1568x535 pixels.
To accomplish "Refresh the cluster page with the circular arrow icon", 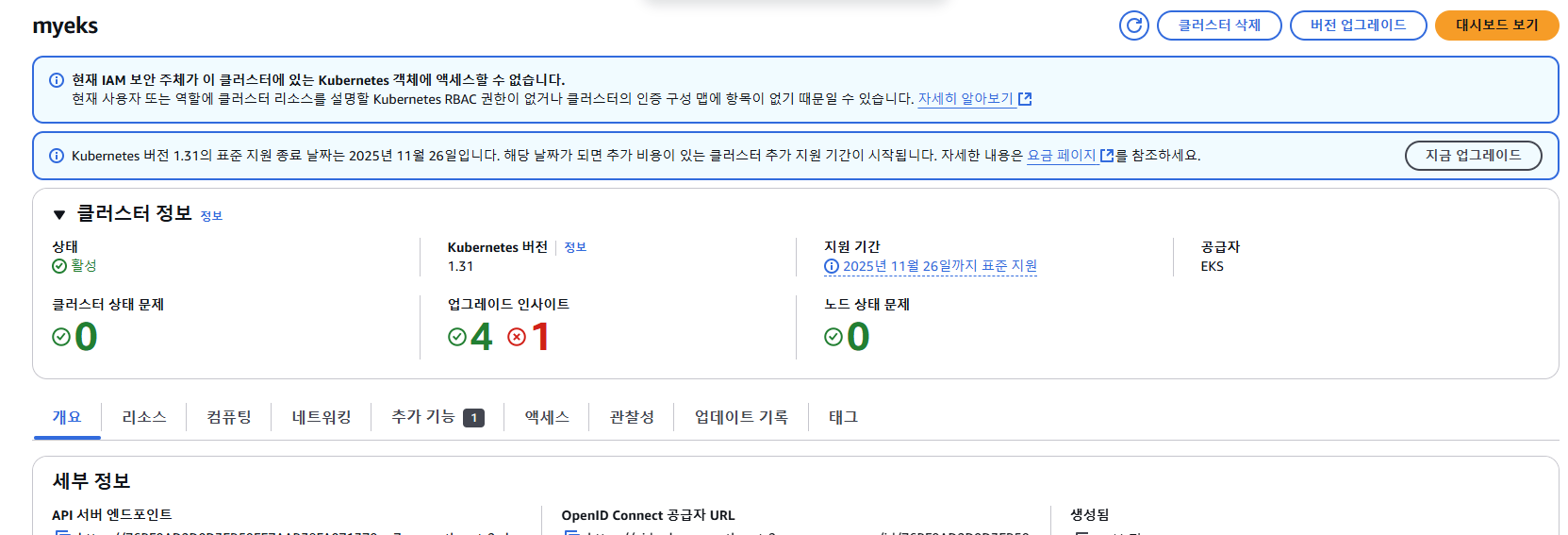I will (x=1133, y=25).
